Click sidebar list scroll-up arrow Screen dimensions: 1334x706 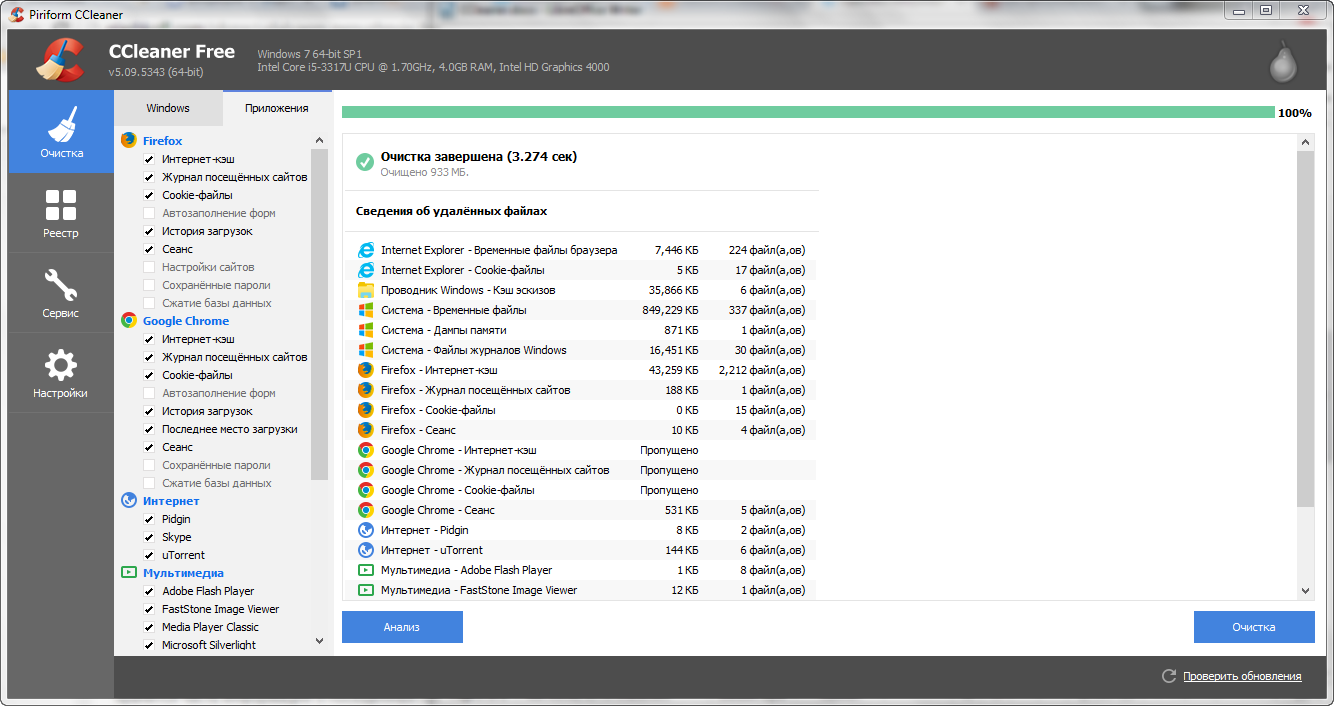[x=319, y=141]
